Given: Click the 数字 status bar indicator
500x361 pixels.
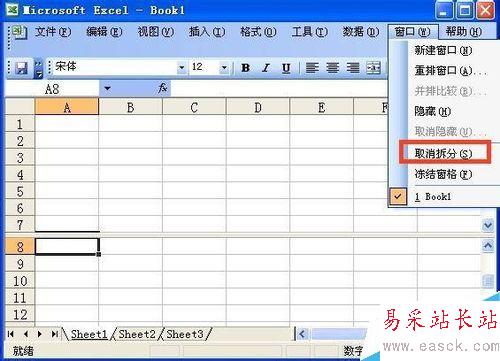Looking at the screenshot, I should tap(353, 351).
